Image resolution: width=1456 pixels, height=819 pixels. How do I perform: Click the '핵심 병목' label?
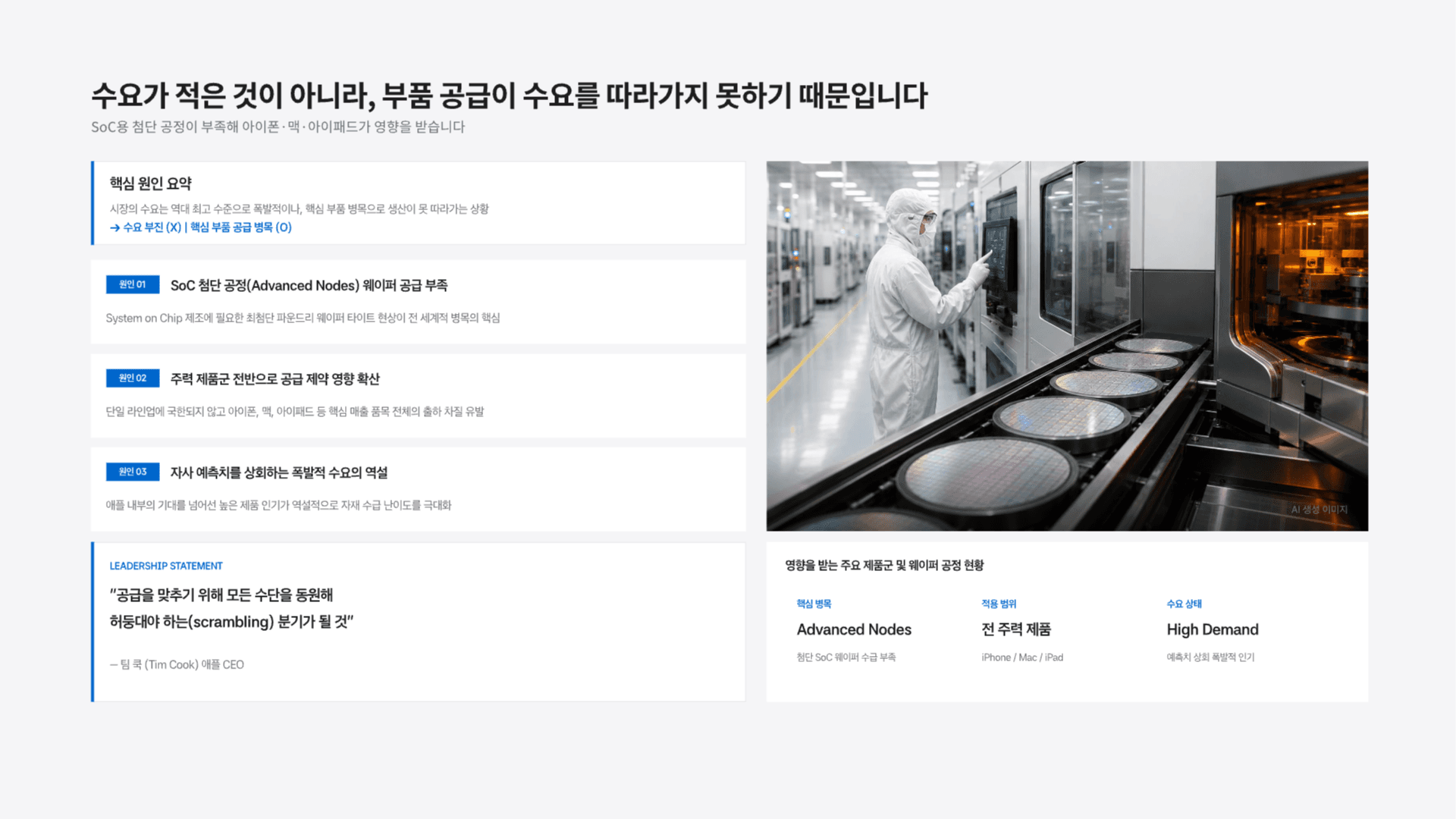pyautogui.click(x=814, y=604)
